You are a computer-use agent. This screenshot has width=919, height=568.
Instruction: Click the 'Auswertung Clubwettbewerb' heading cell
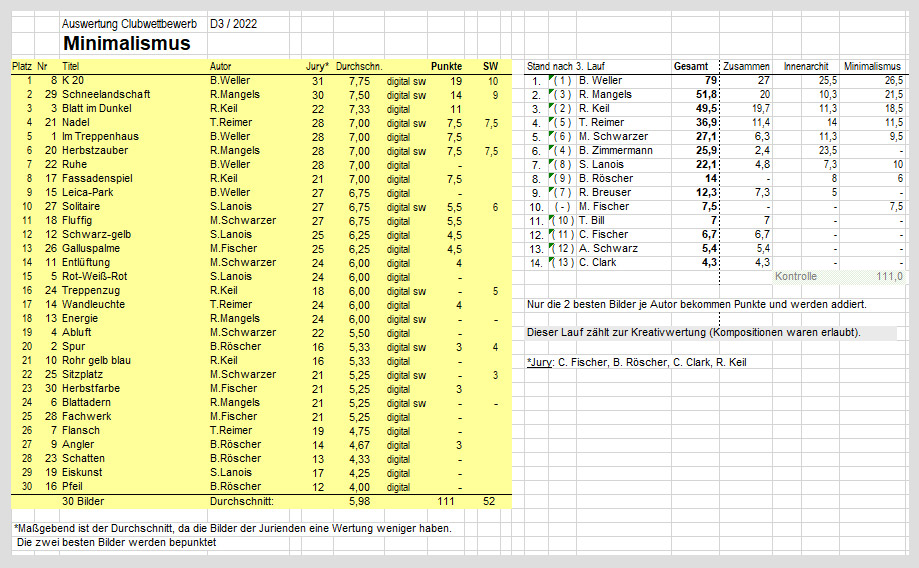click(130, 24)
